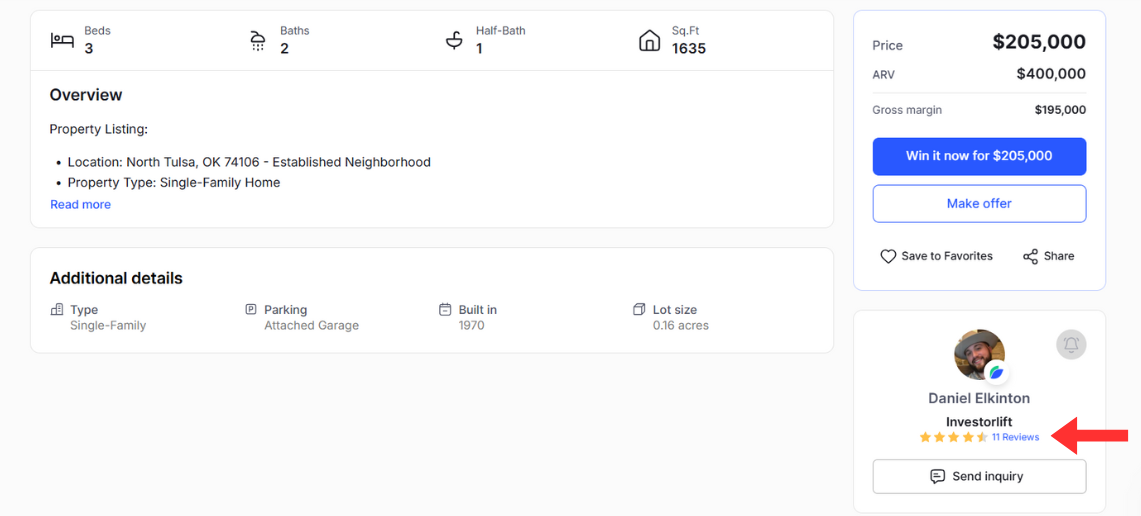Screen dimensions: 1141x516
Task: Click the house icon next to Sq.Ft
Action: pos(649,41)
